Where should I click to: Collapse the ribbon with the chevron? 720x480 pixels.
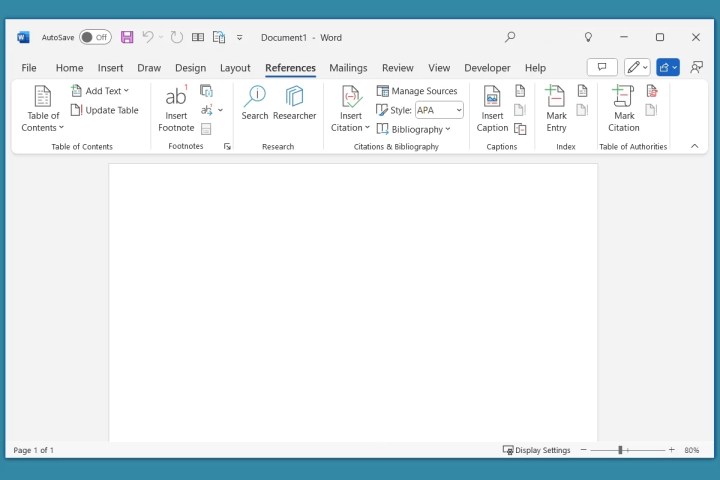pos(695,146)
